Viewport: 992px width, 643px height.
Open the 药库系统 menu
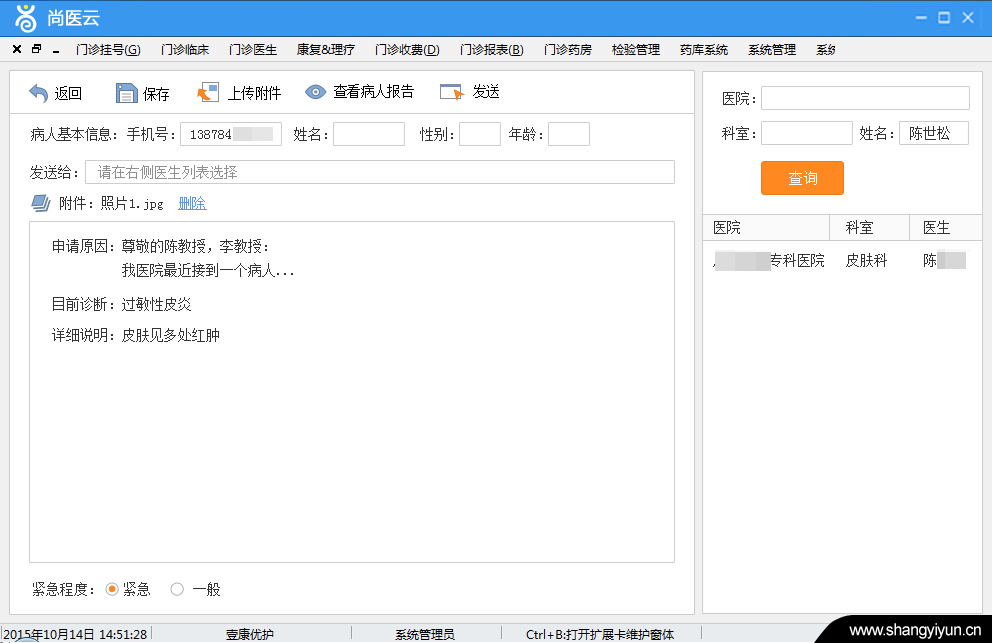[704, 49]
